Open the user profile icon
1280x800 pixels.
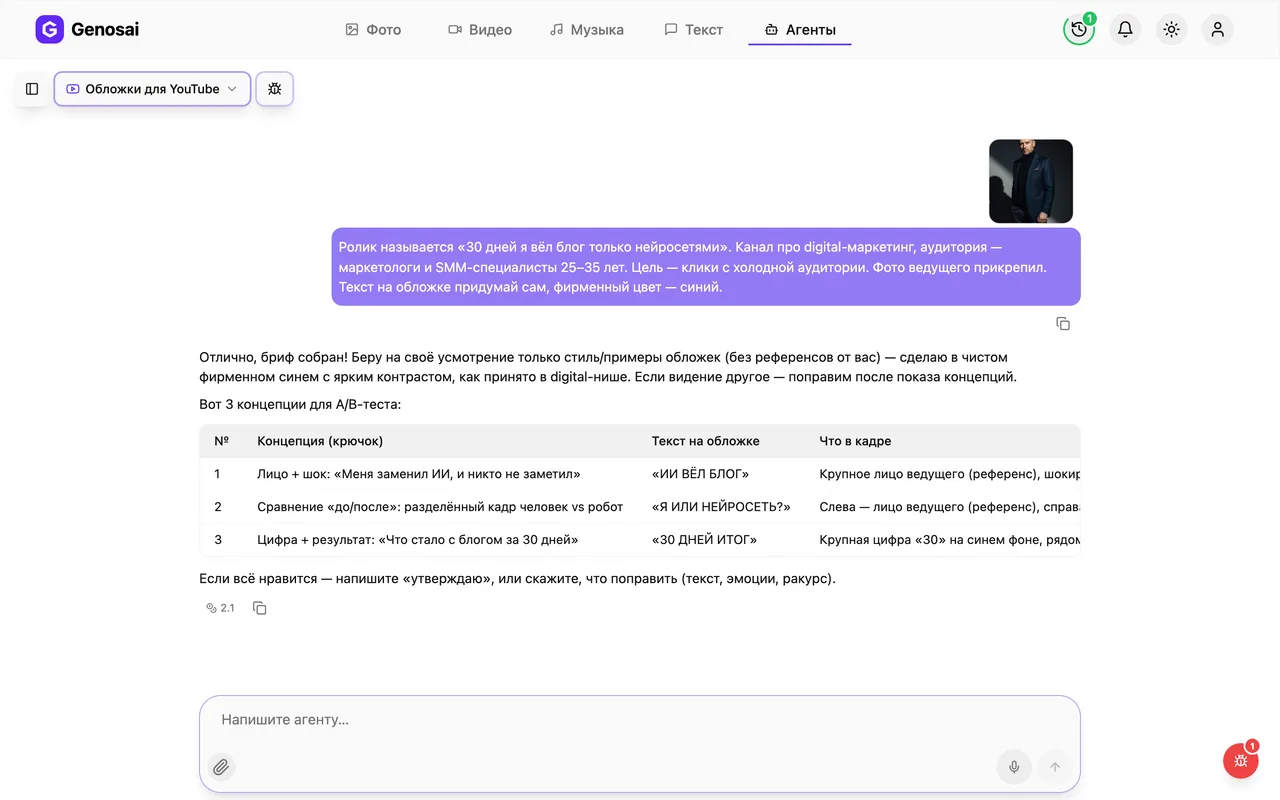click(x=1217, y=29)
